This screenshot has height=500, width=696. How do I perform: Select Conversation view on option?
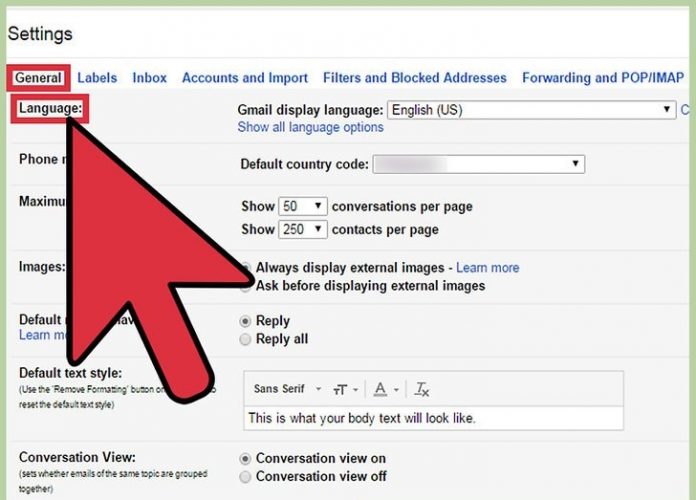pyautogui.click(x=246, y=458)
